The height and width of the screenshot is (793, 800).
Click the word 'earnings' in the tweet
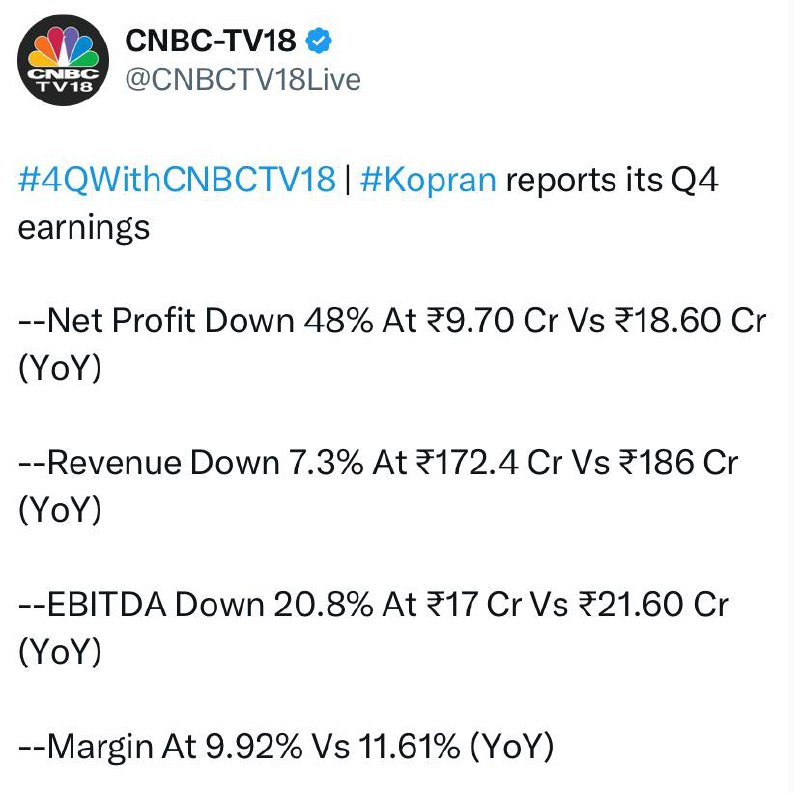point(84,228)
